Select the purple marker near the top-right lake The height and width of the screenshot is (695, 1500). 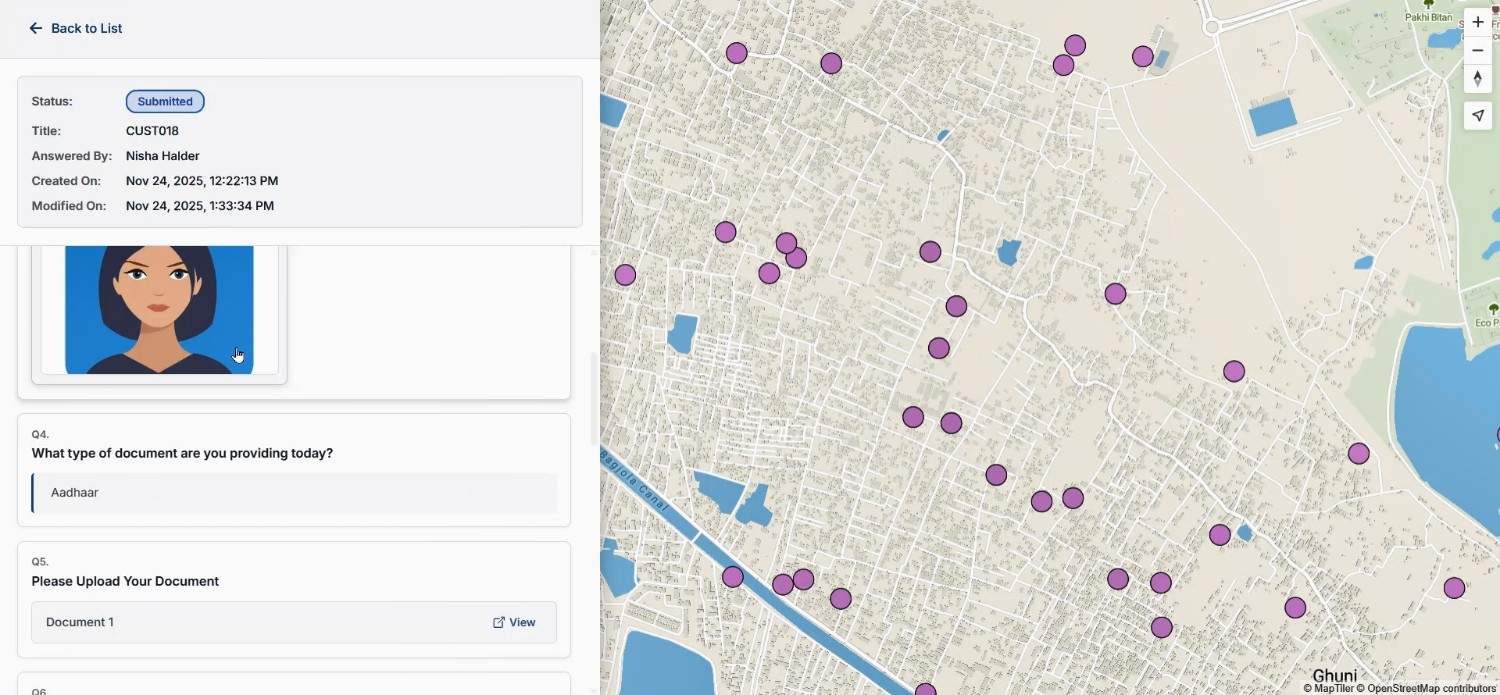point(1142,57)
